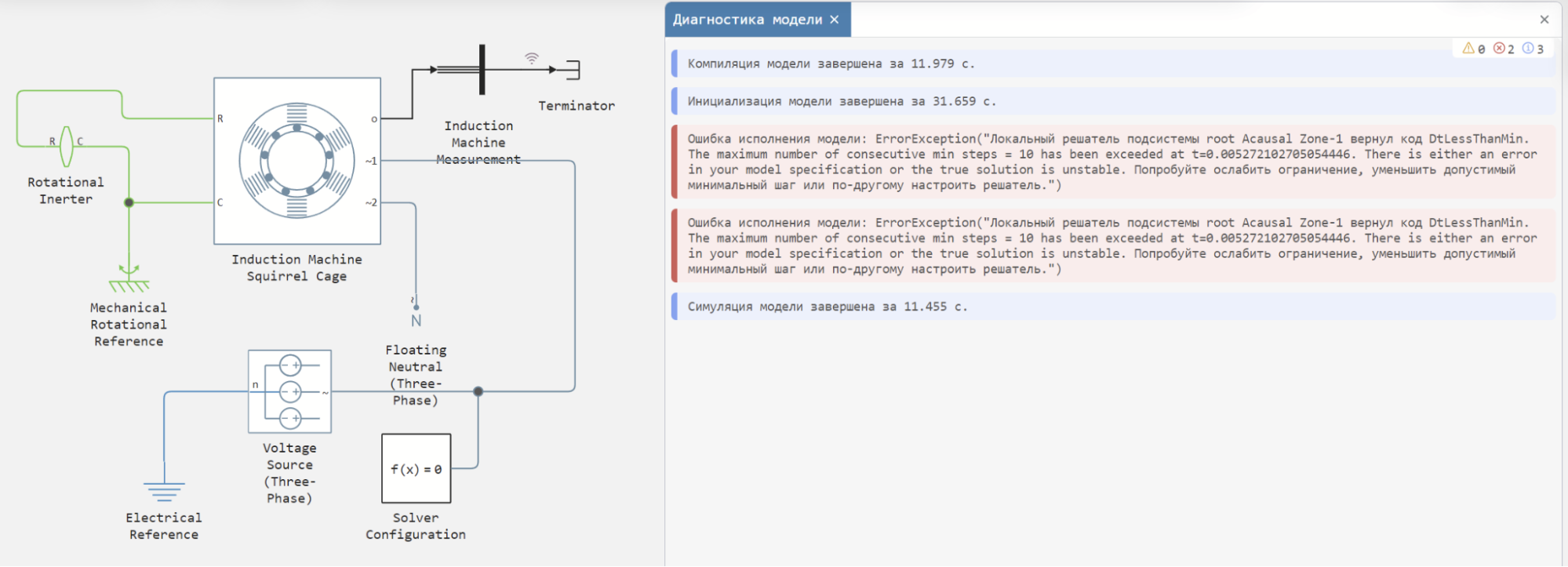Screen dimensions: 1568x567
Task: Click the Mechanical Rotational Reference symbol
Action: click(x=129, y=278)
